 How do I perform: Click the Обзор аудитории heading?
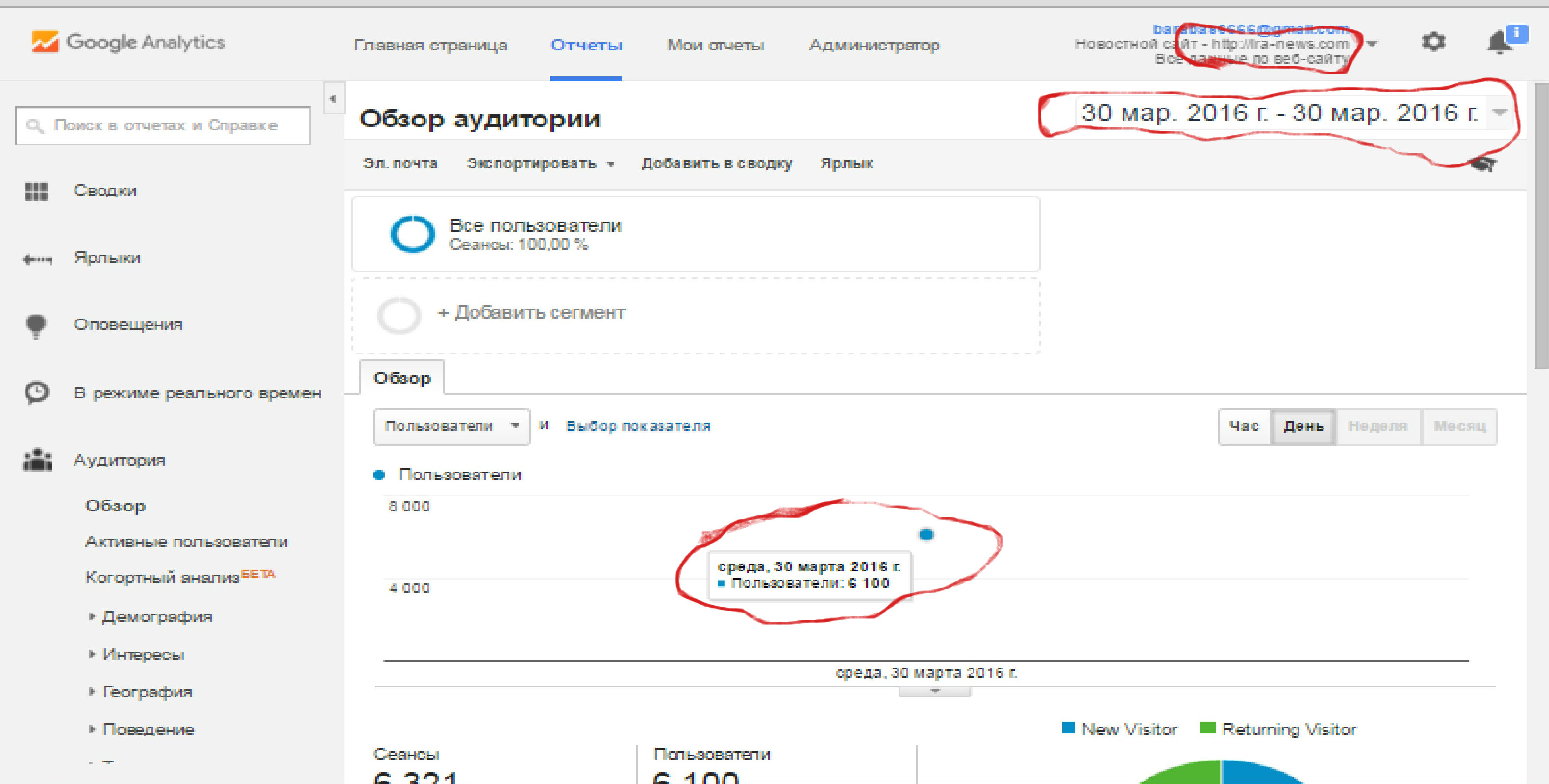(x=480, y=119)
